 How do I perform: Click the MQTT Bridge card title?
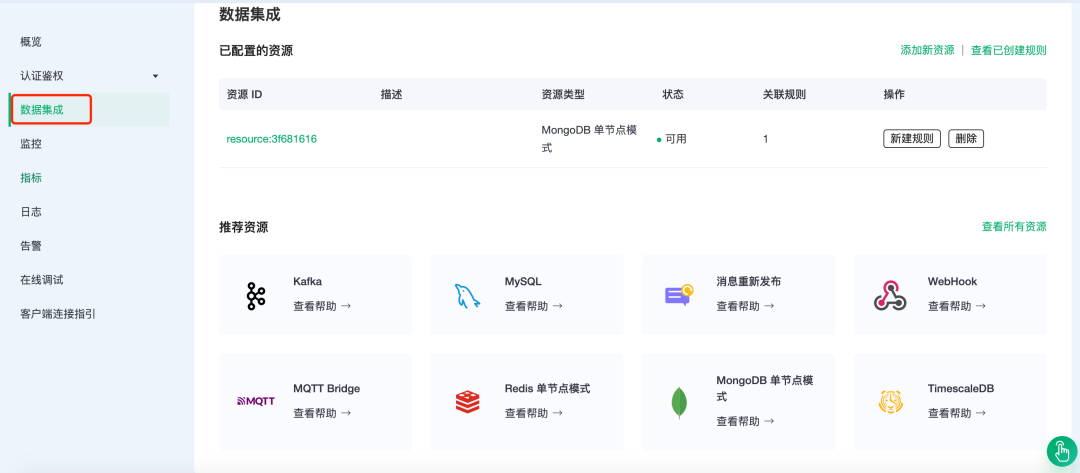coord(326,388)
